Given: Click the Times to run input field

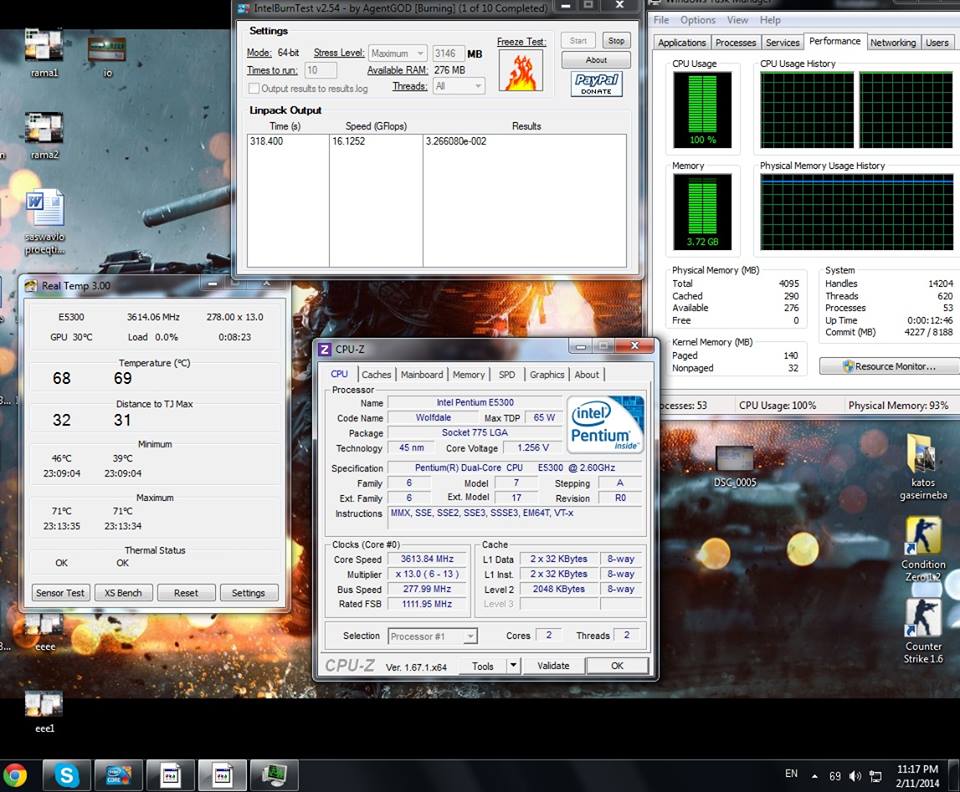Looking at the screenshot, I should point(321,70).
